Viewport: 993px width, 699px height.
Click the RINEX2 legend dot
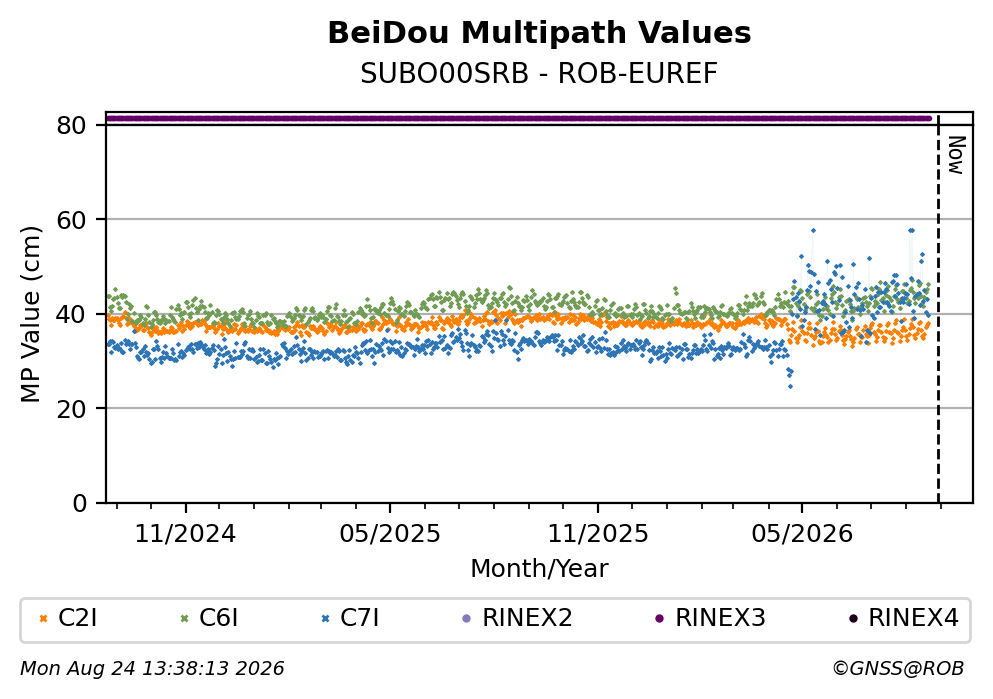(x=467, y=619)
